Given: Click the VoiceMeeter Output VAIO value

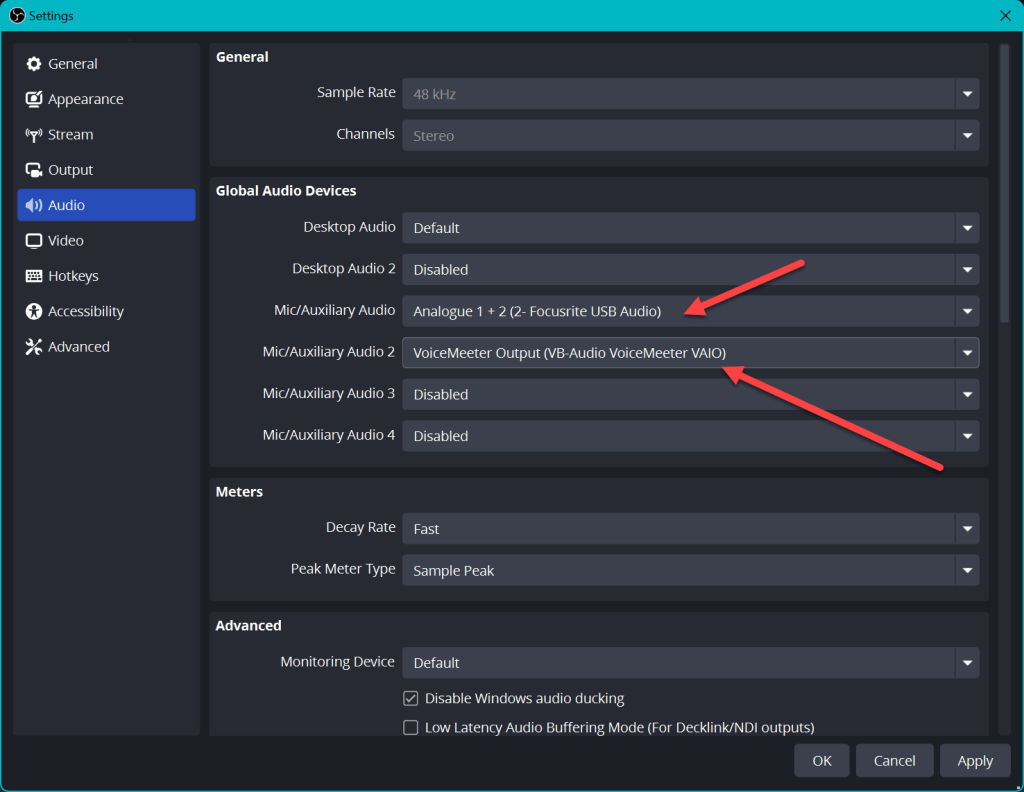Looking at the screenshot, I should (569, 353).
